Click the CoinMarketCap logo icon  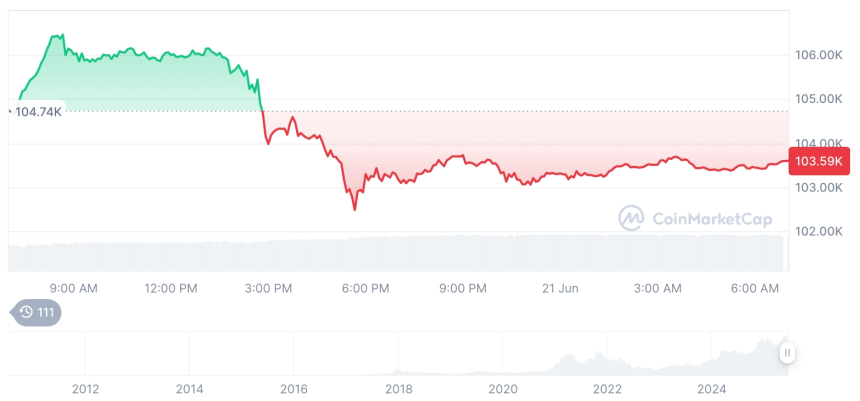631,218
